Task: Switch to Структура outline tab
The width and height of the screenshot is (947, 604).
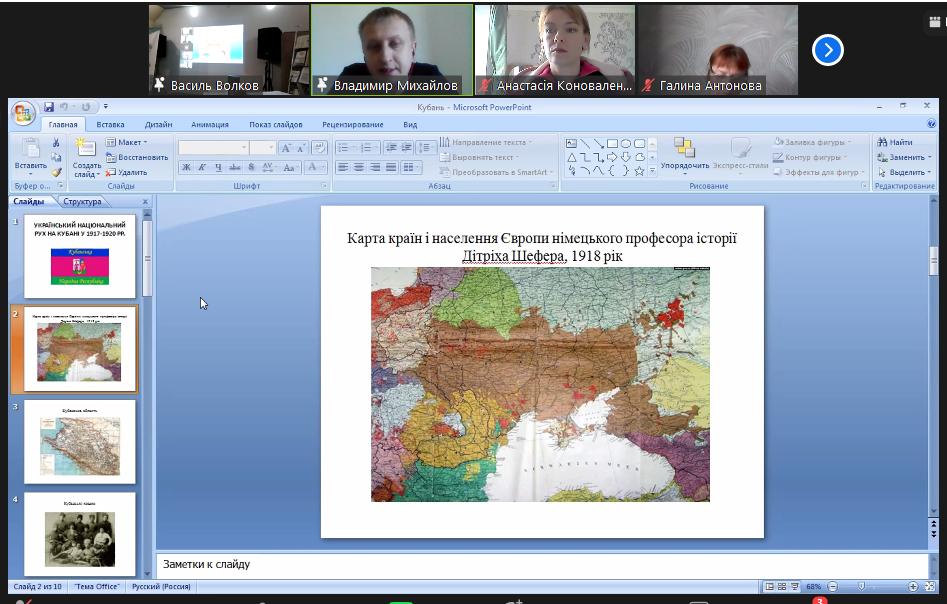Action: point(82,202)
